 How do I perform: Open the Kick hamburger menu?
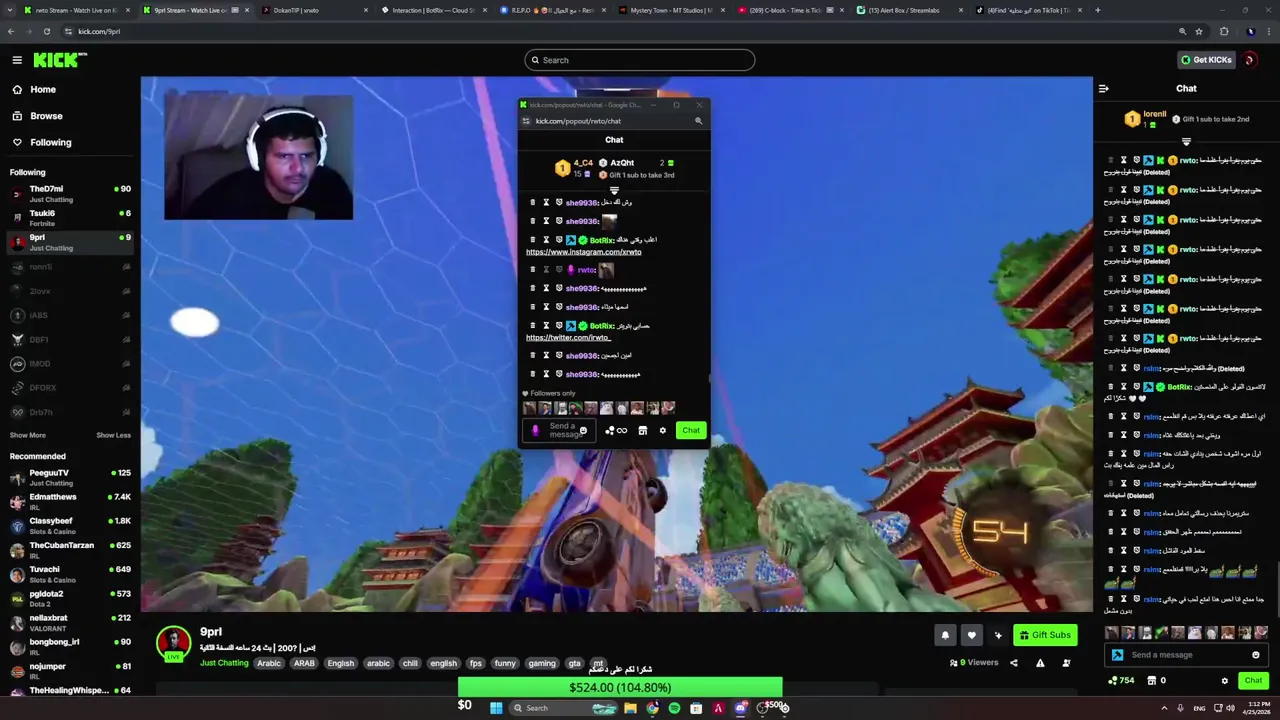point(17,60)
